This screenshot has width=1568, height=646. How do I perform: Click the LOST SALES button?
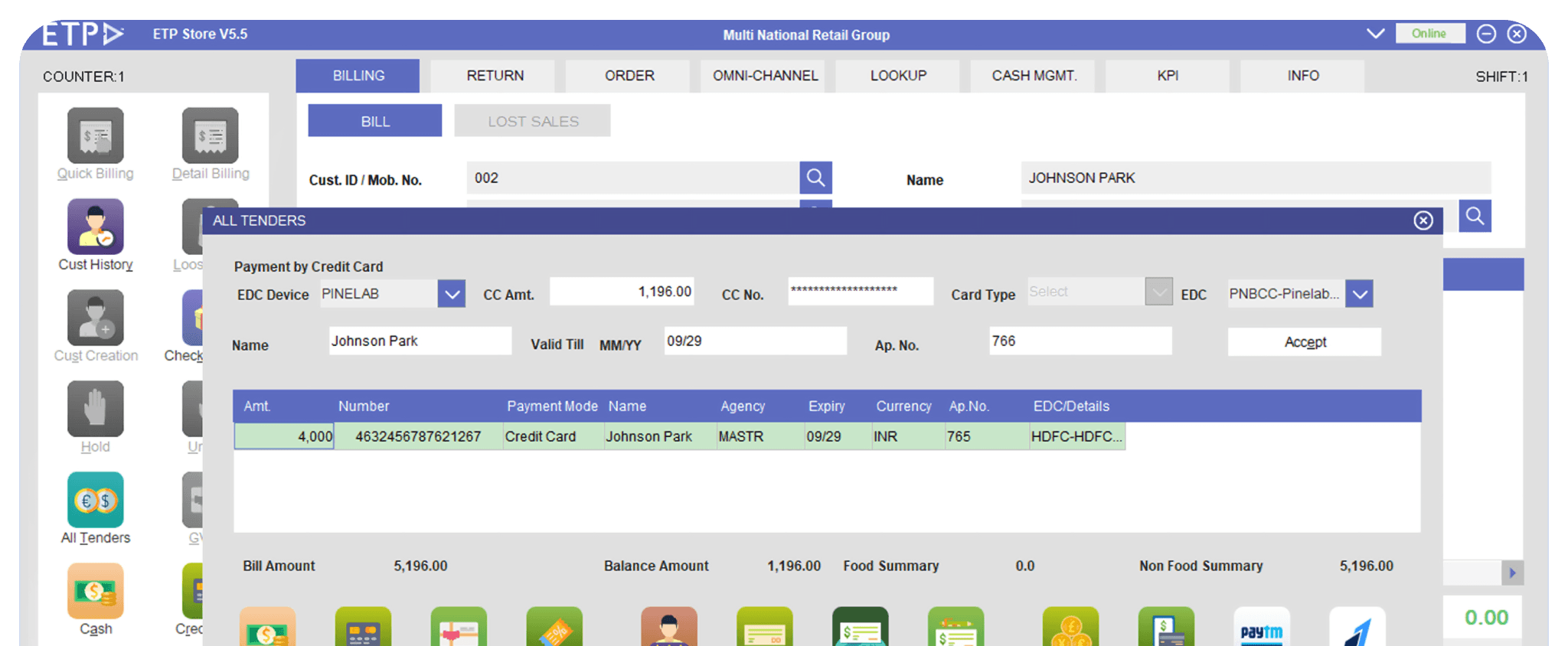[533, 121]
